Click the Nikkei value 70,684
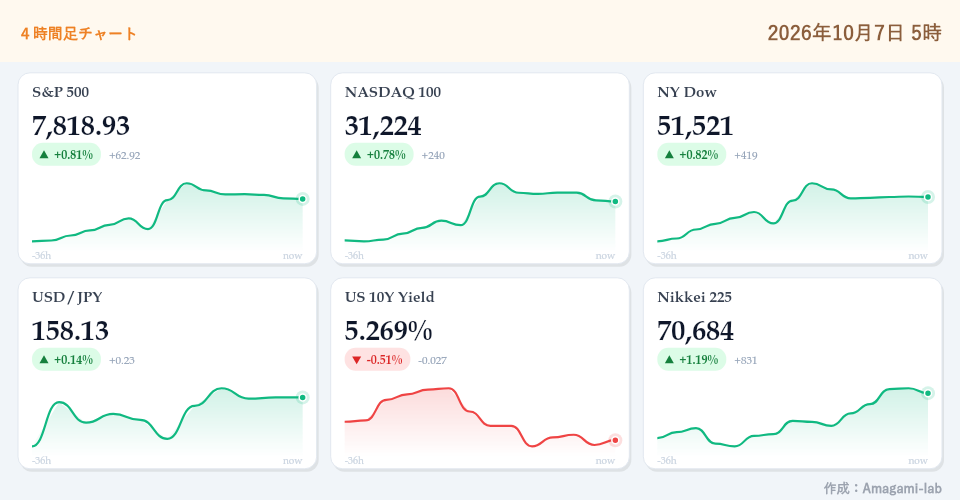The height and width of the screenshot is (500, 960). click(x=696, y=331)
